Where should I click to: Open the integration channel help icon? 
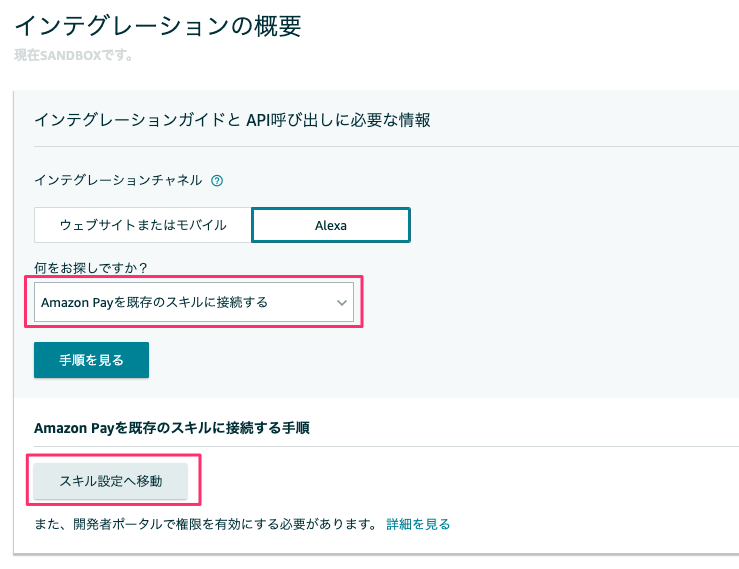point(217,181)
